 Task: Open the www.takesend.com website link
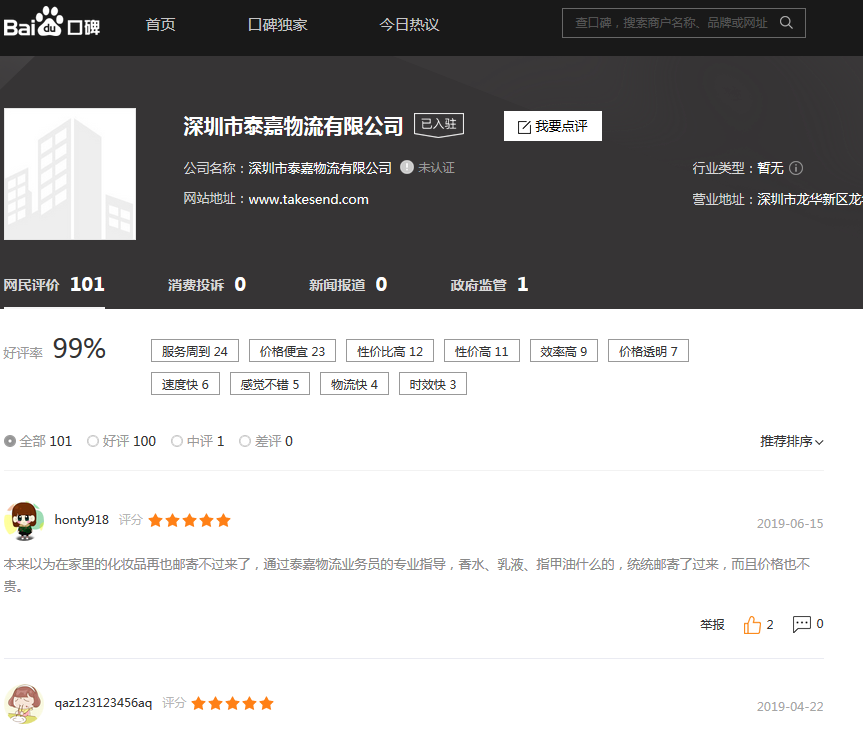308,199
